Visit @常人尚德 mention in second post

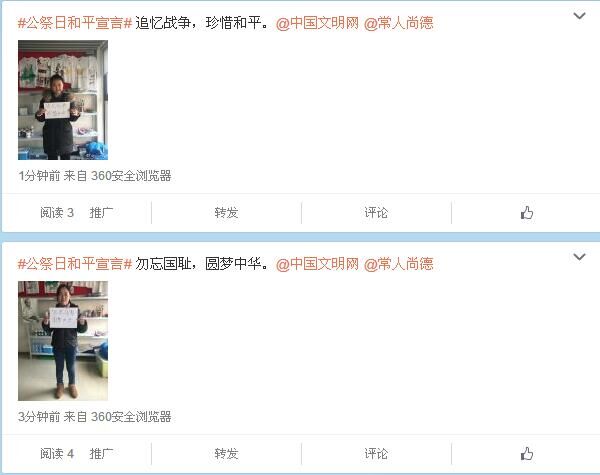[399, 264]
